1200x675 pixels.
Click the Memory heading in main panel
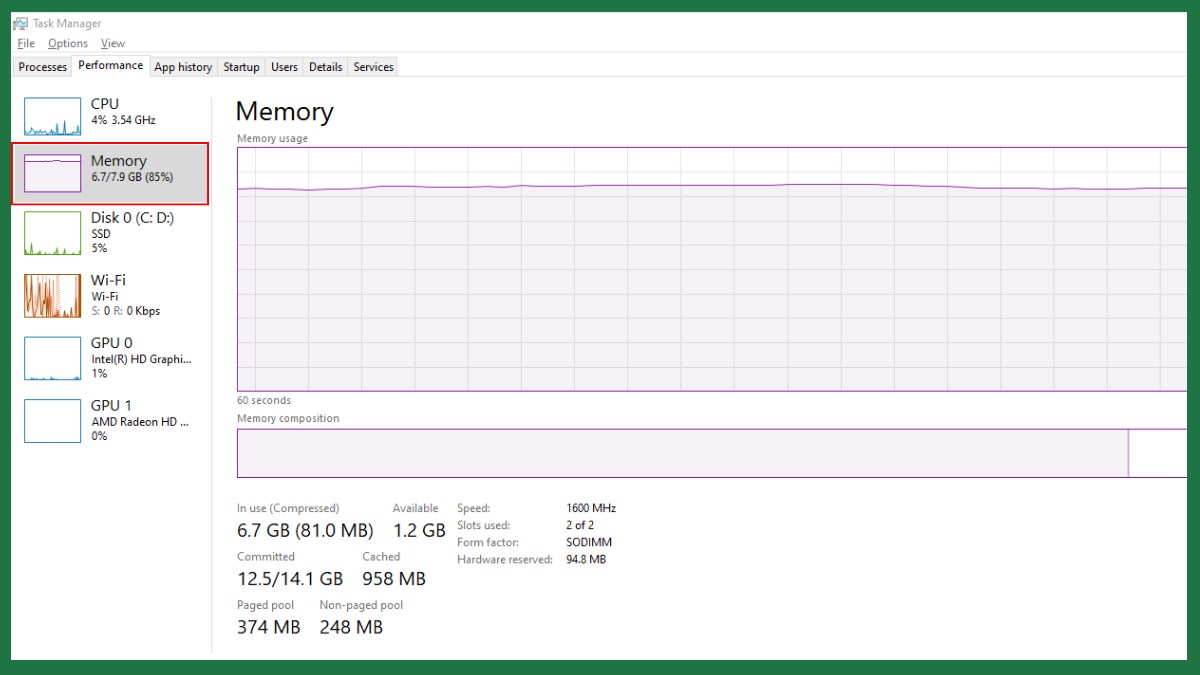(x=284, y=112)
